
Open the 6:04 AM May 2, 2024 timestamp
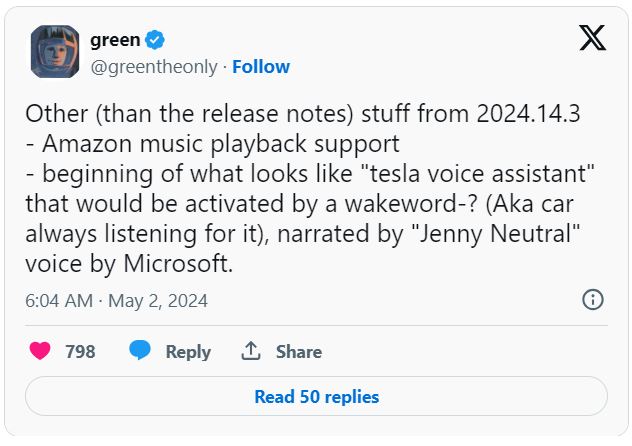[116, 300]
